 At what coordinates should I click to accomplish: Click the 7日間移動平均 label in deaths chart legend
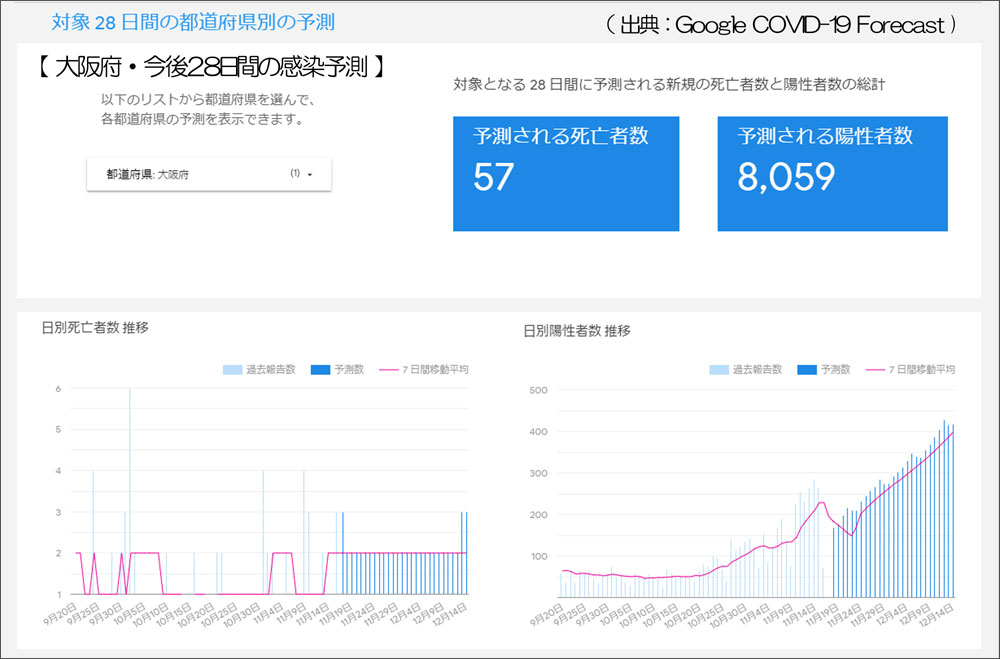(435, 369)
